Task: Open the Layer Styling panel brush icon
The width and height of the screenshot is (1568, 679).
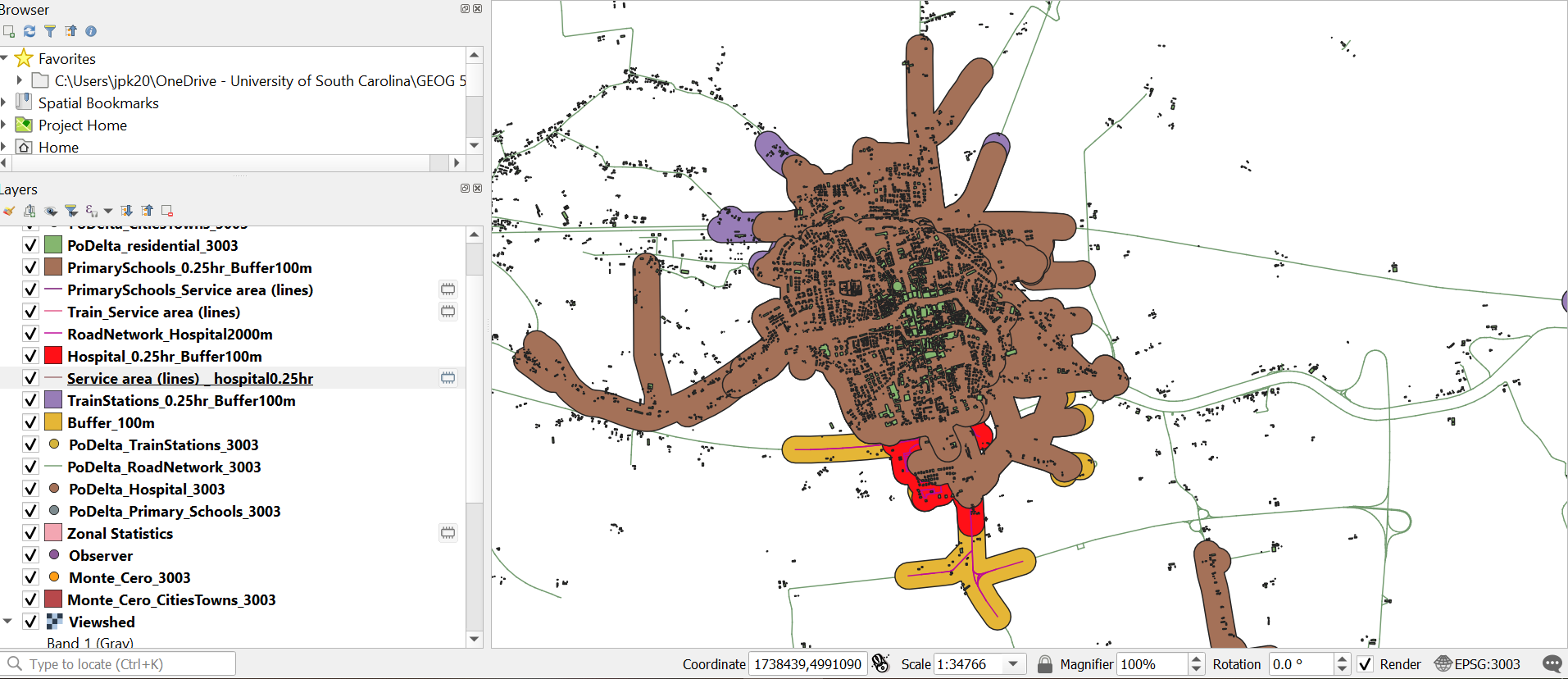Action: coord(9,211)
